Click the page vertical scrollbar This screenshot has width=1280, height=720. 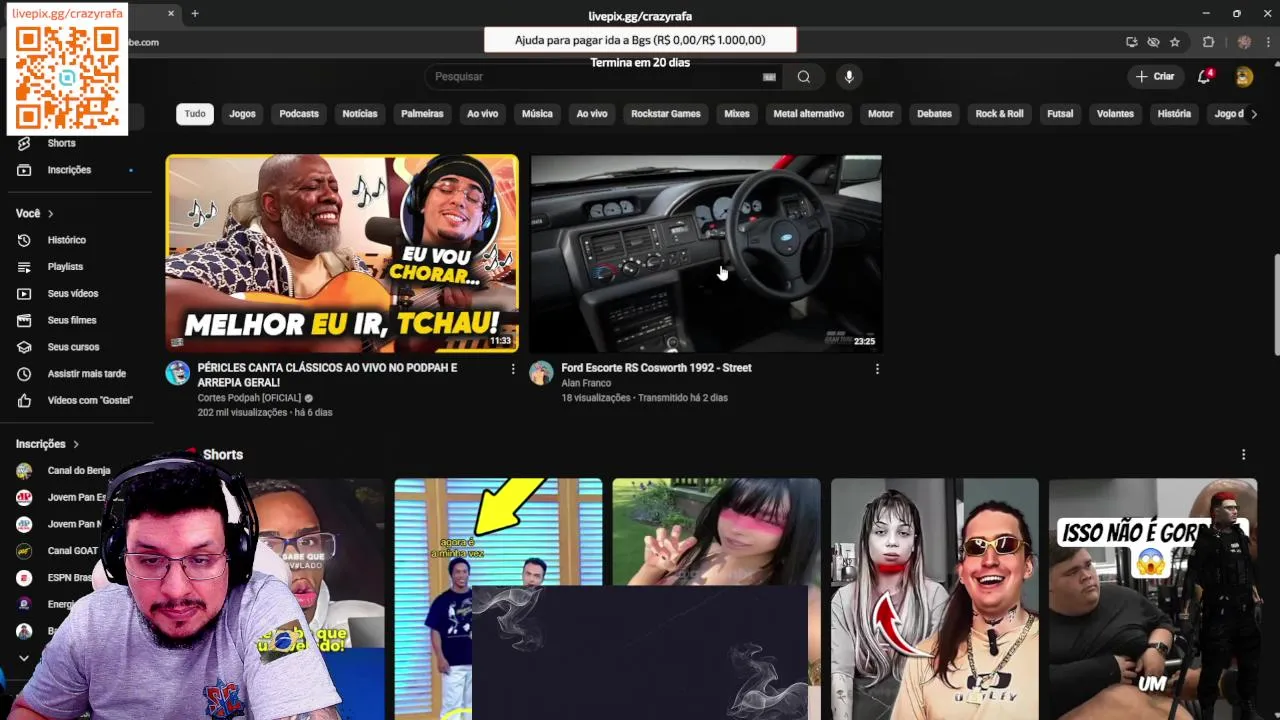pyautogui.click(x=1276, y=305)
